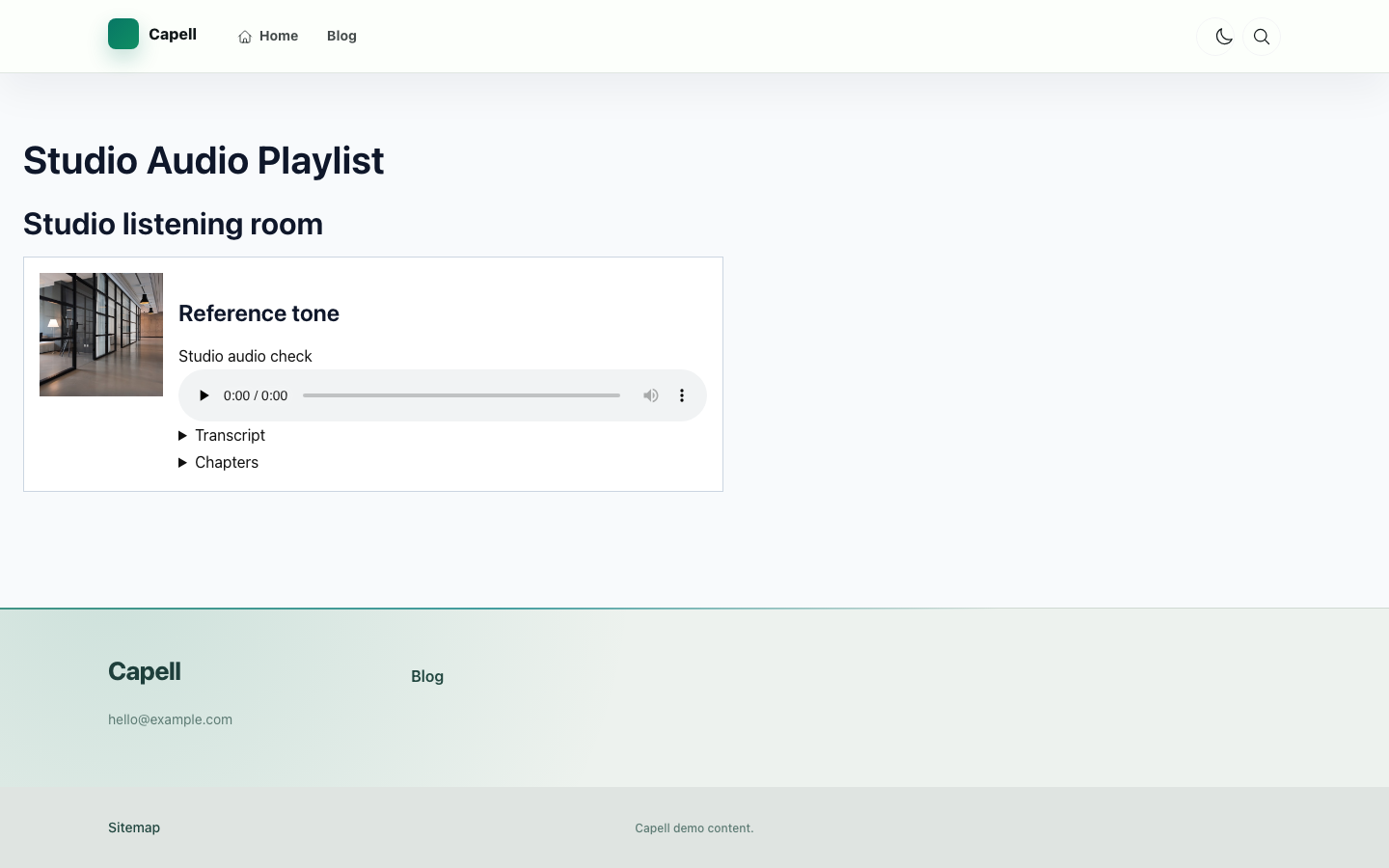Click the audio progress seek bar

[x=461, y=395]
